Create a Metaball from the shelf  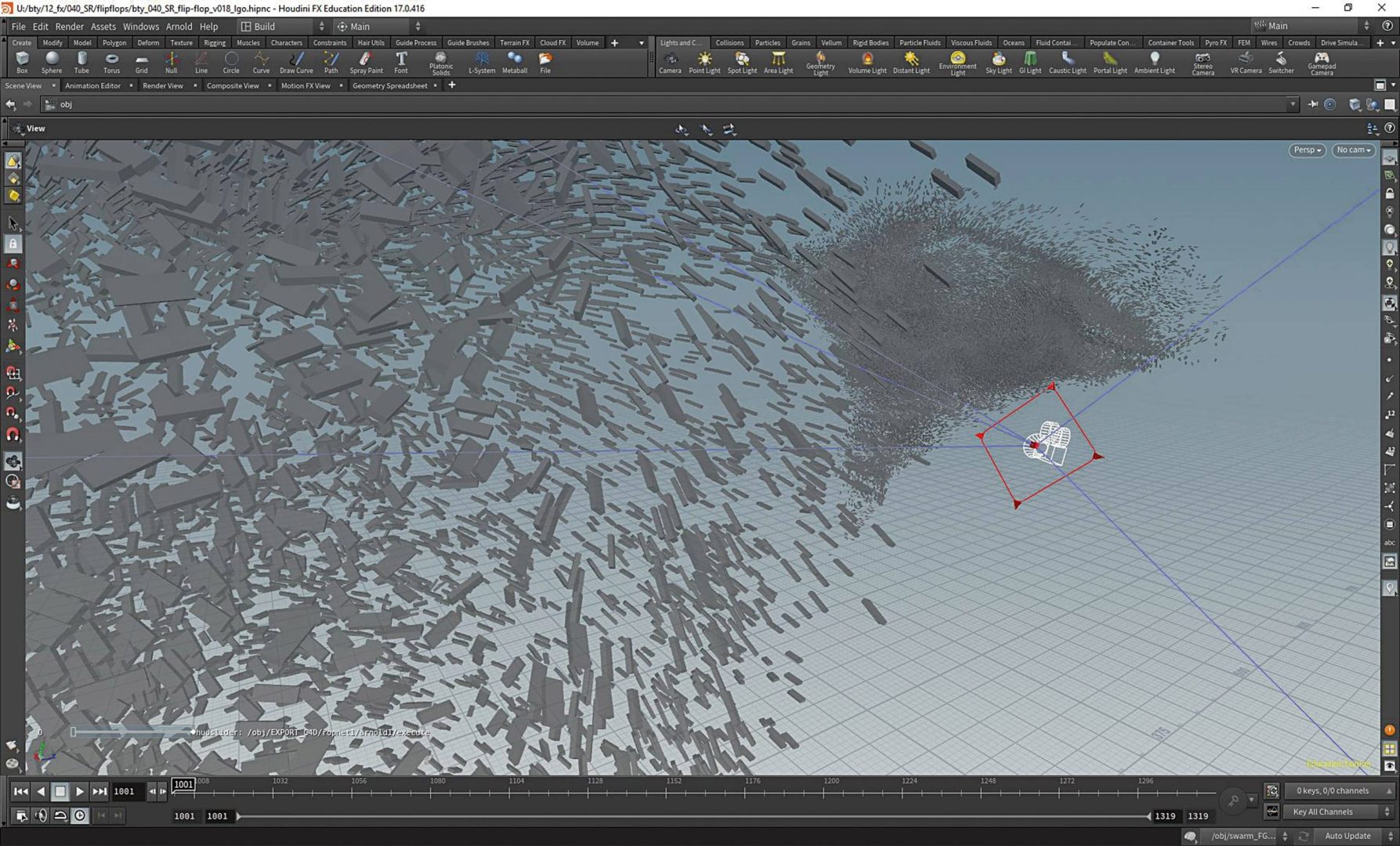coord(515,61)
